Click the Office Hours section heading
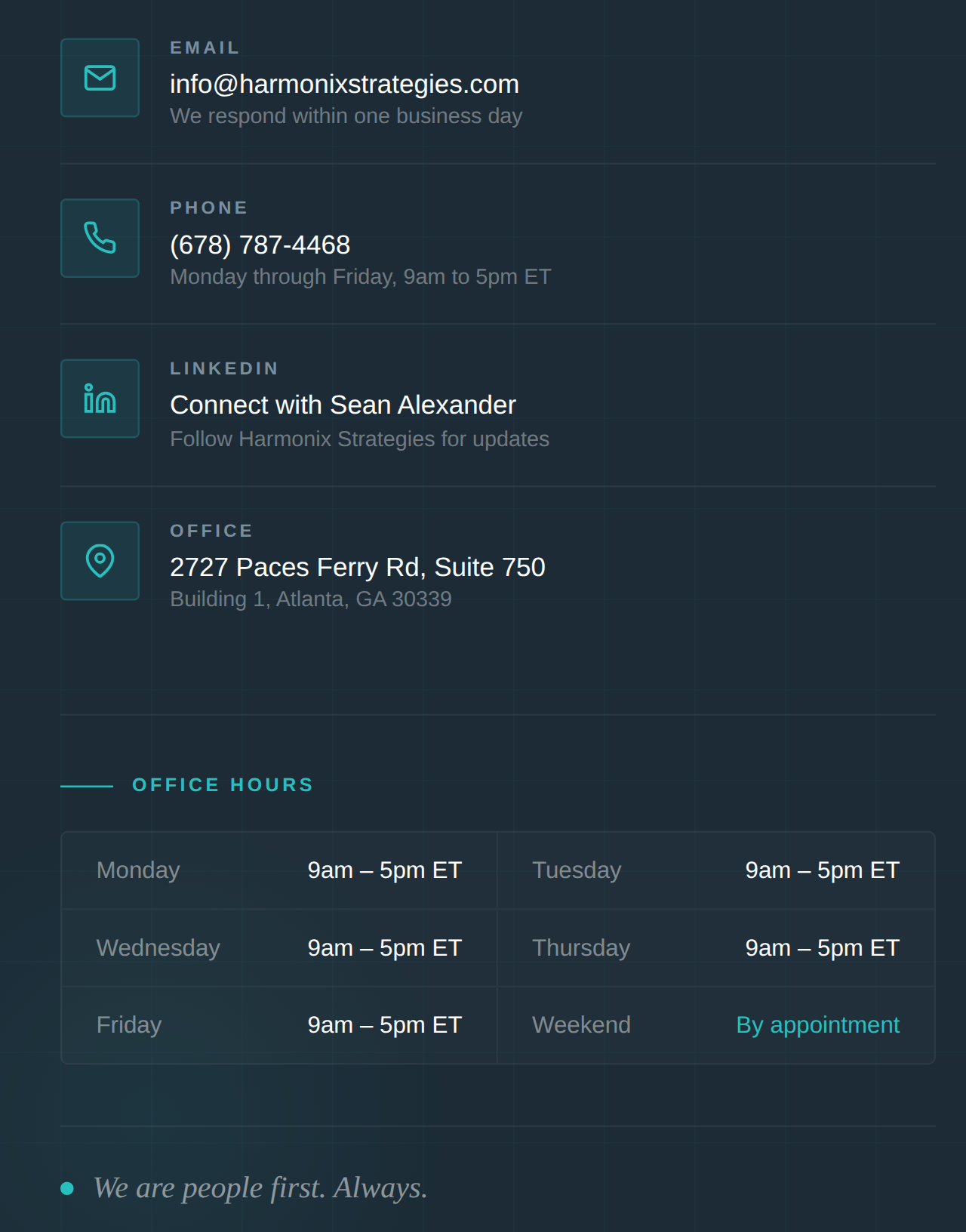The height and width of the screenshot is (1232, 966). pos(223,785)
